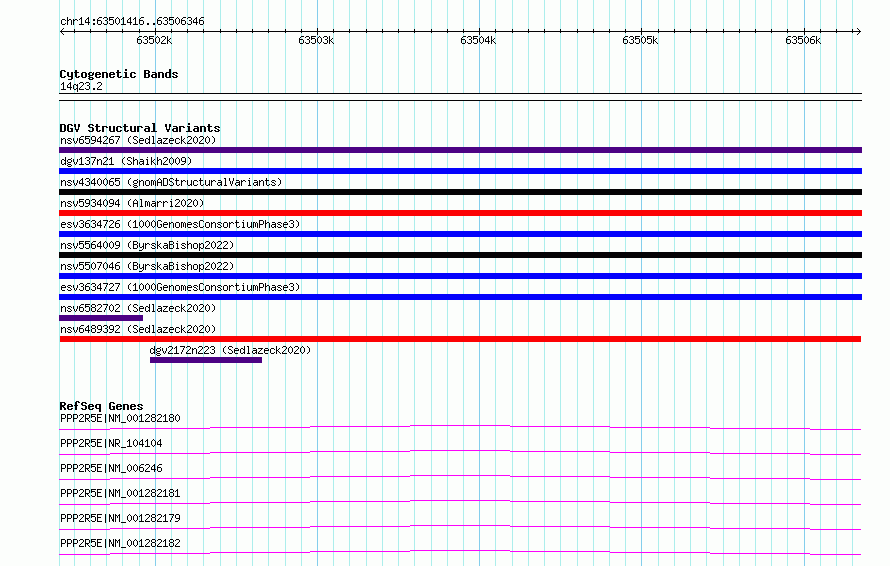This screenshot has width=890, height=566.
Task: Click the PPP2R5E|NR_104104 transcript label
Action: tap(111, 443)
